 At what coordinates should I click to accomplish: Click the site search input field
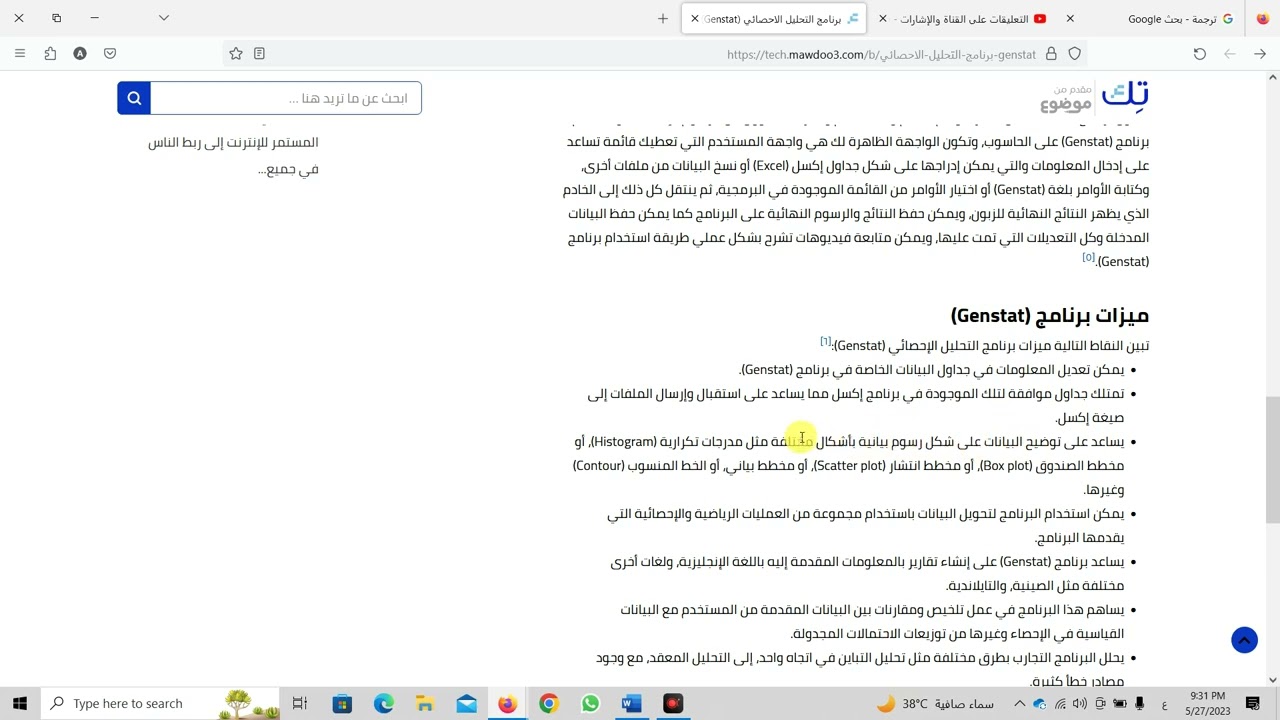pos(286,98)
